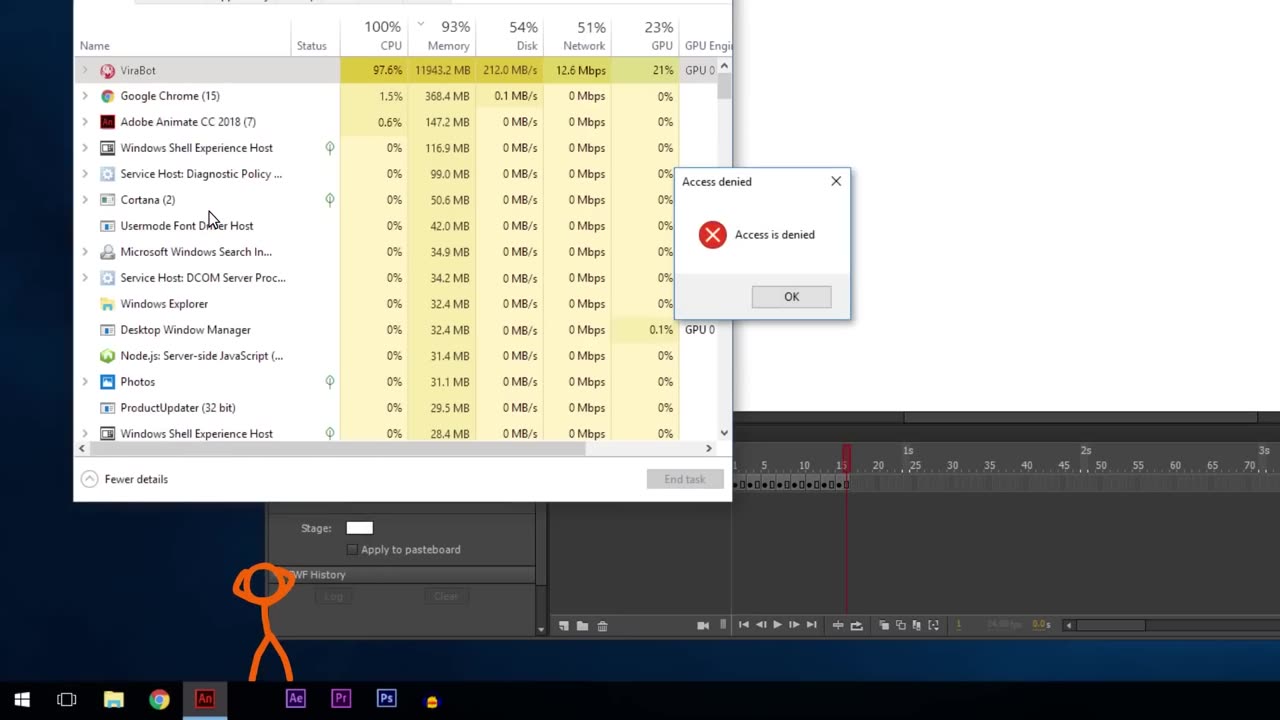Expand Service Host: Diagnostic Policy row
This screenshot has height=720, width=1280.
pyautogui.click(x=84, y=174)
